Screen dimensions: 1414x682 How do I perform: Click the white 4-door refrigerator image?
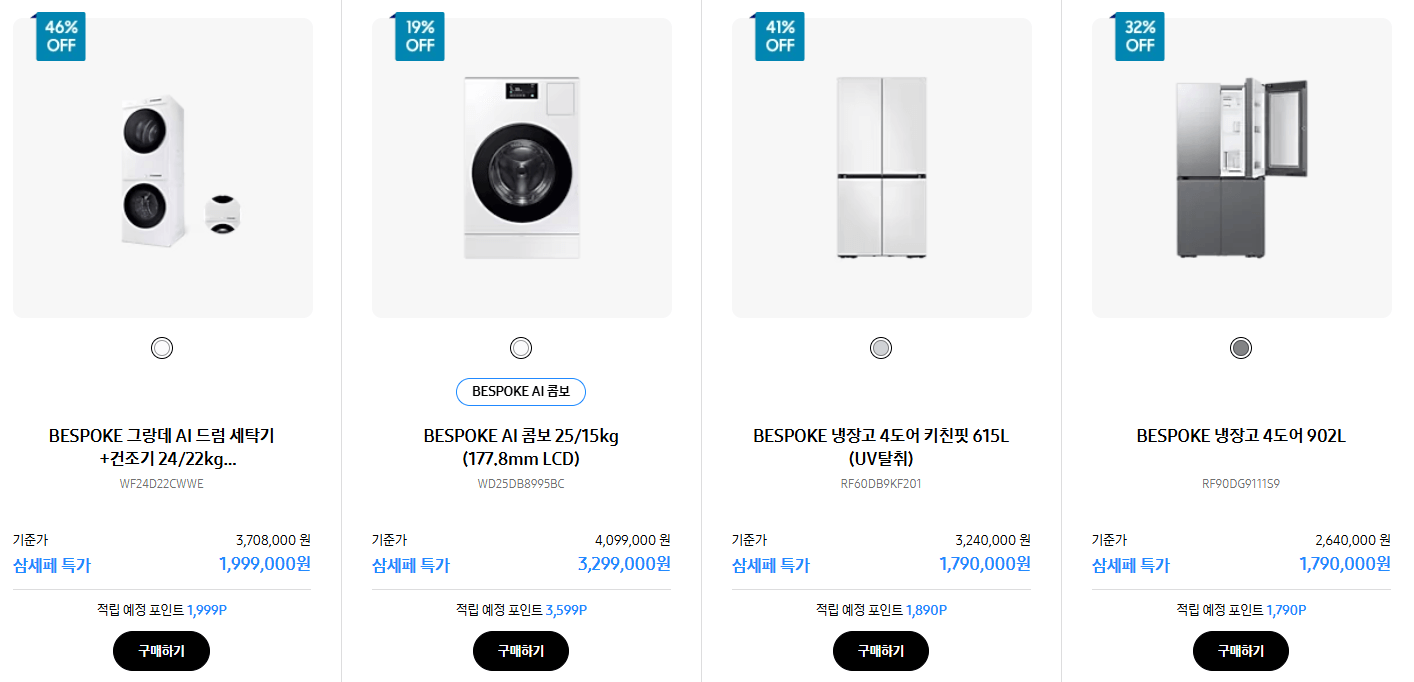(880, 166)
